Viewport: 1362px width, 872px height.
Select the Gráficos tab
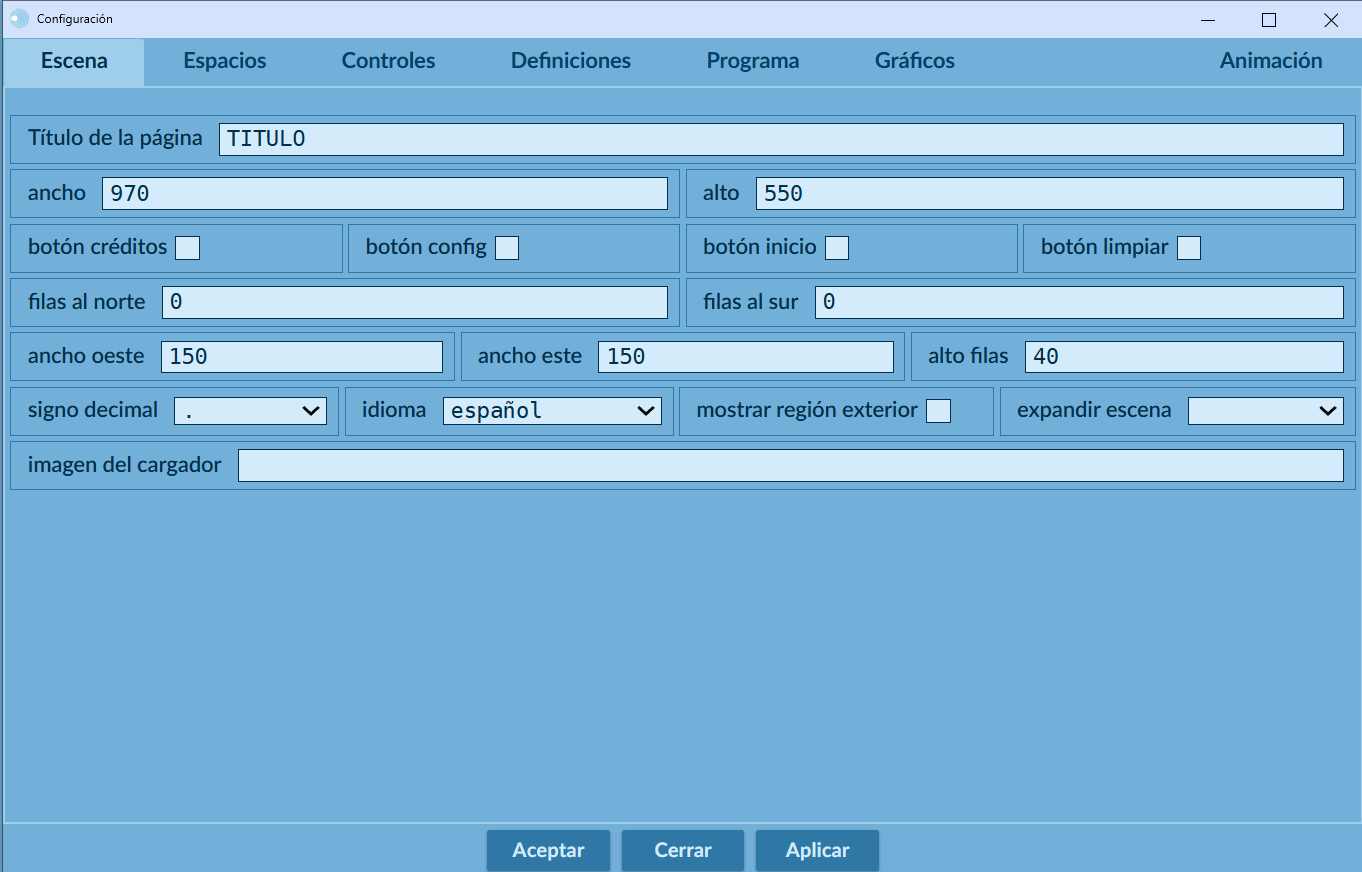pyautogui.click(x=914, y=61)
